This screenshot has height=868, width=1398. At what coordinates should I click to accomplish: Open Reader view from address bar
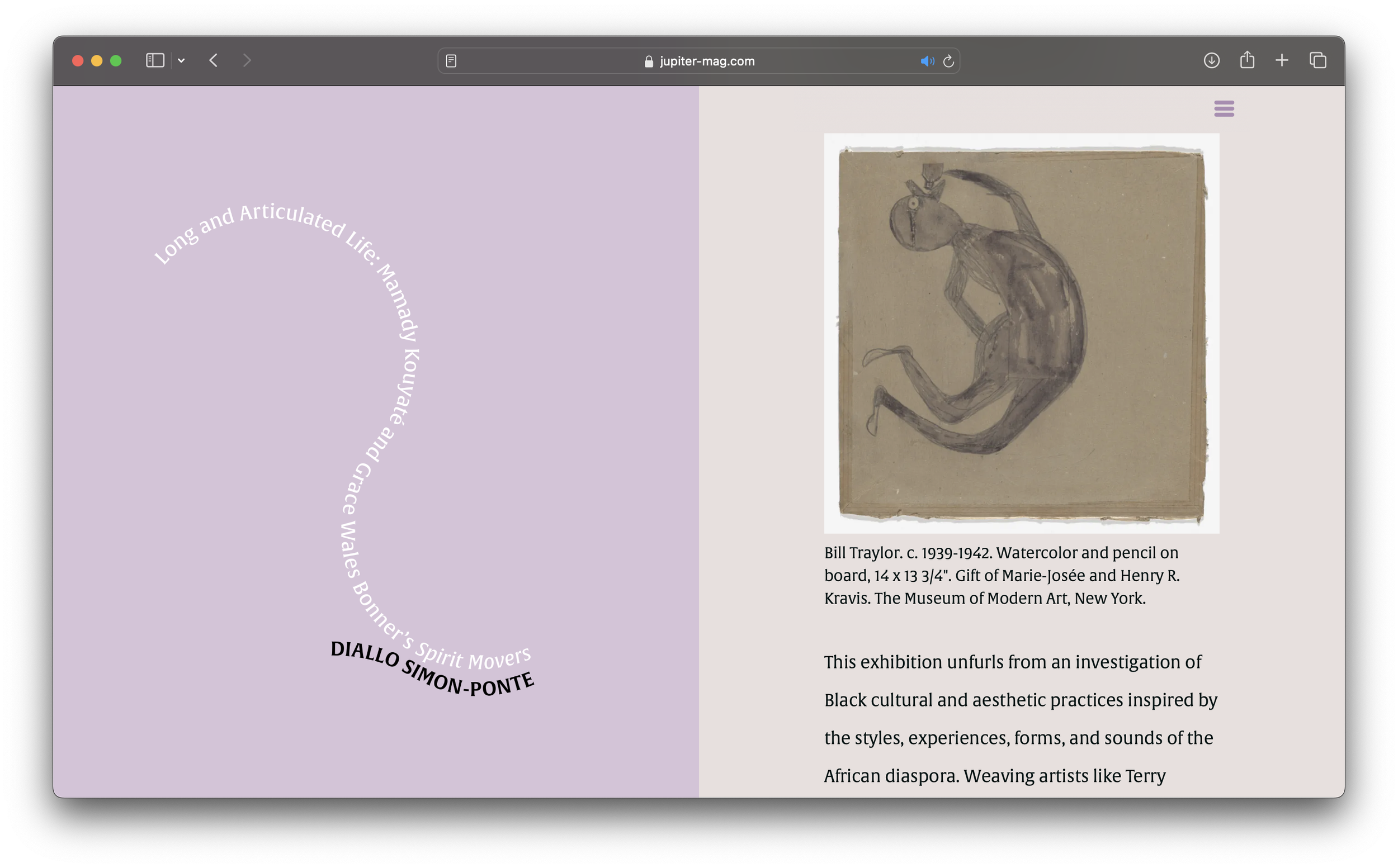pyautogui.click(x=451, y=61)
